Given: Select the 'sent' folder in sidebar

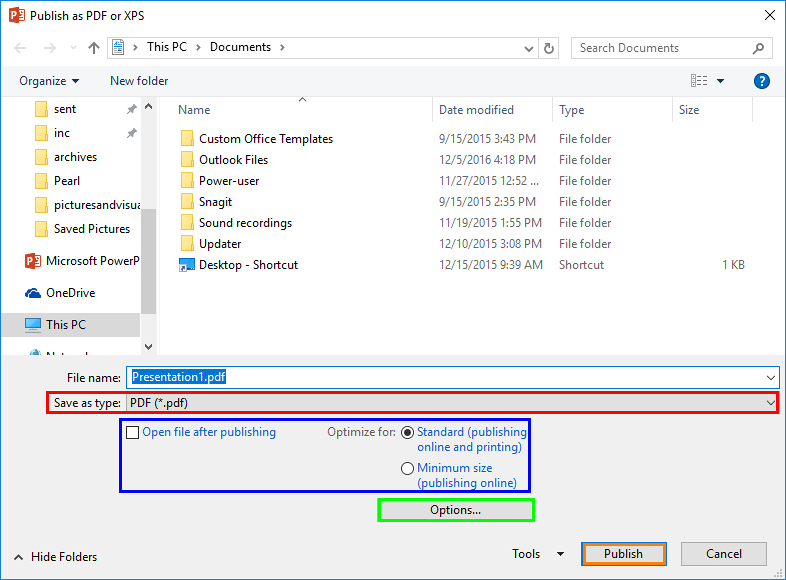Looking at the screenshot, I should coord(65,109).
